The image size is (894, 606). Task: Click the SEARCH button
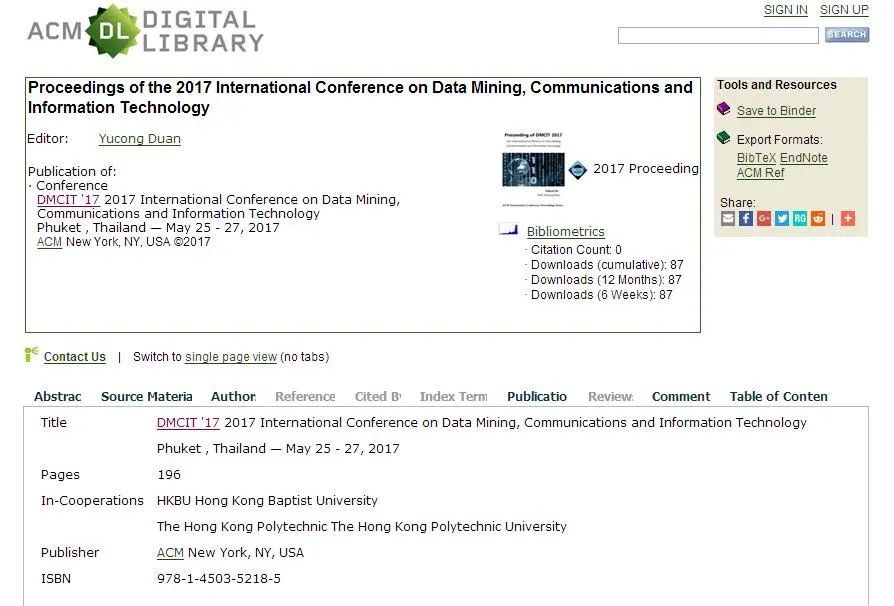click(x=847, y=35)
